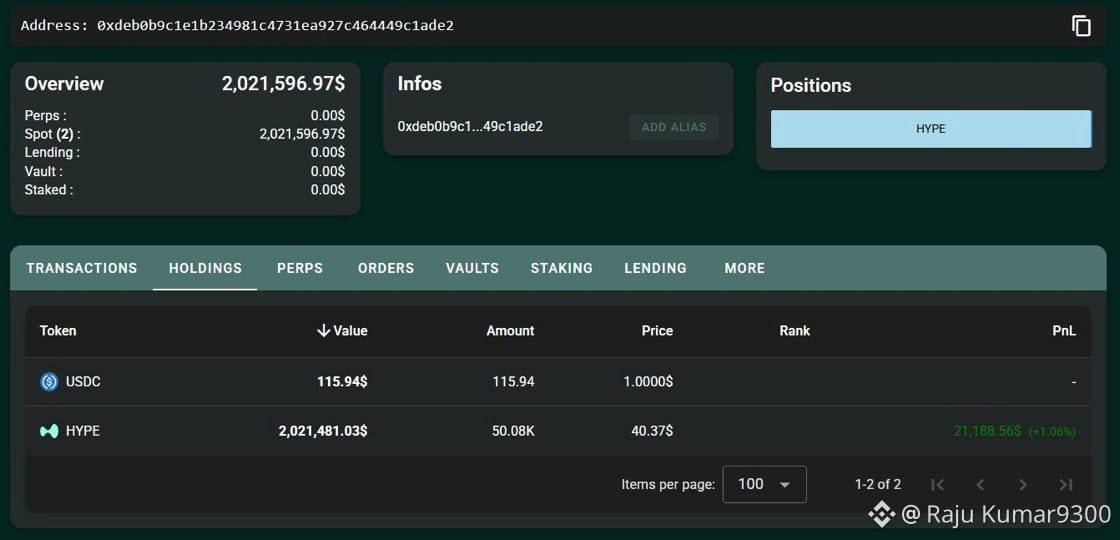This screenshot has width=1120, height=540.
Task: Sort holdings by Token column
Action: [58, 331]
